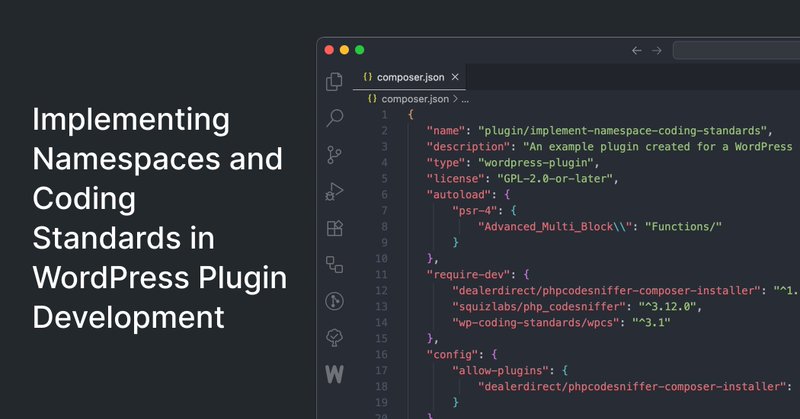Close the composer.json tab
Viewport: 800px width, 419px height.
pos(455,77)
